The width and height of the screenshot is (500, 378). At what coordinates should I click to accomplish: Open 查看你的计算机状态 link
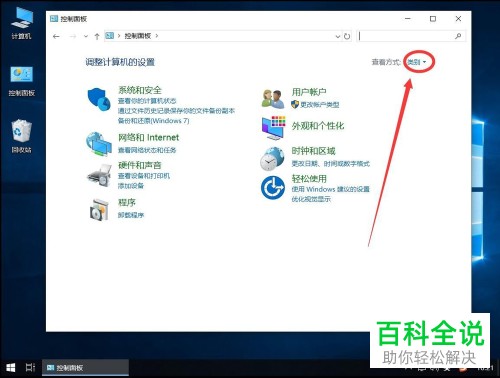147,101
